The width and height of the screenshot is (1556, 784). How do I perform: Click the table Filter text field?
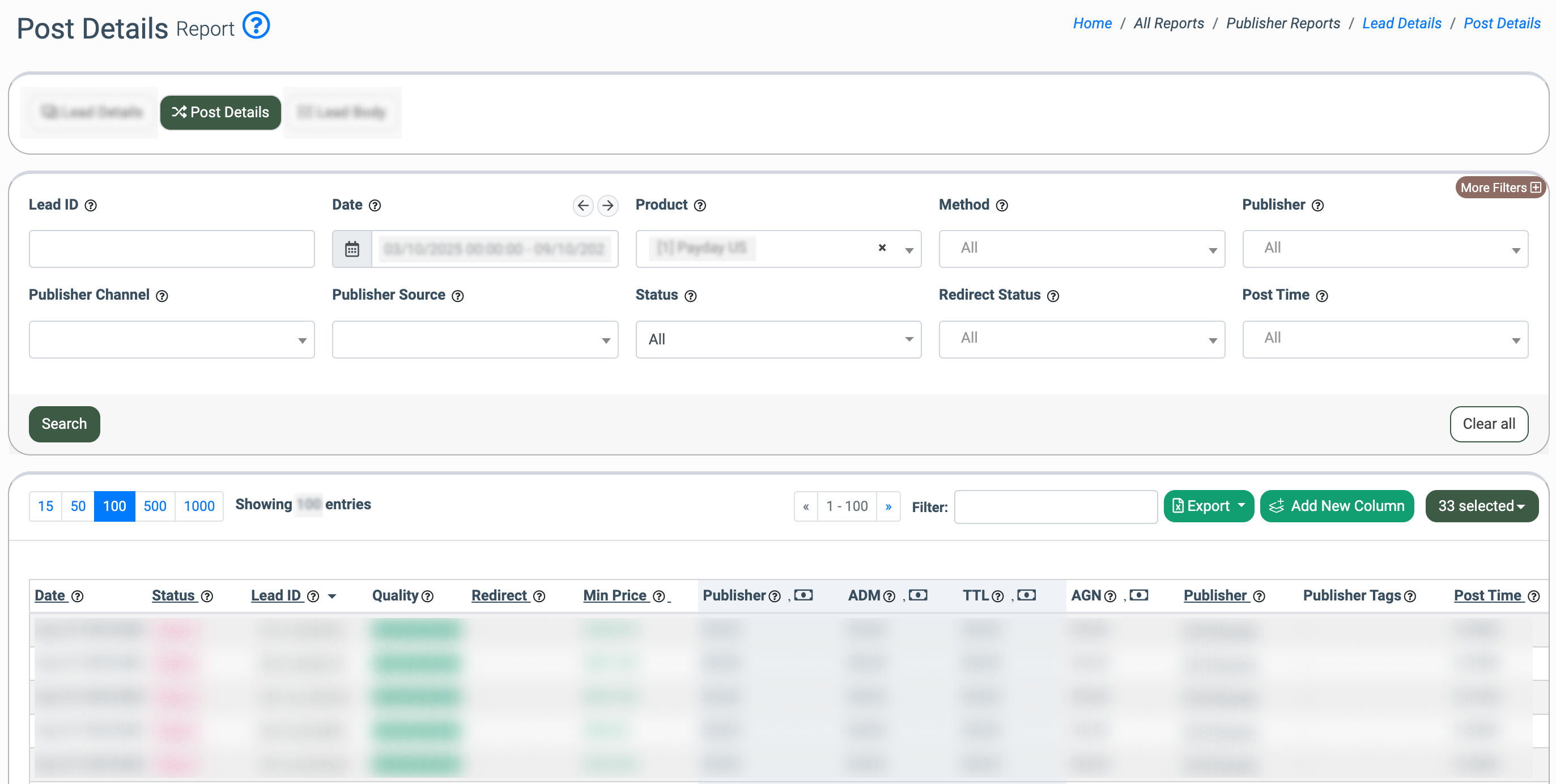1055,507
